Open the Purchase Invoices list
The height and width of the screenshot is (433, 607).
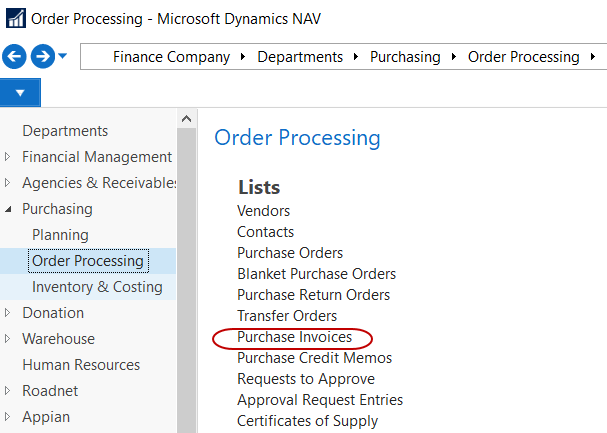click(295, 337)
